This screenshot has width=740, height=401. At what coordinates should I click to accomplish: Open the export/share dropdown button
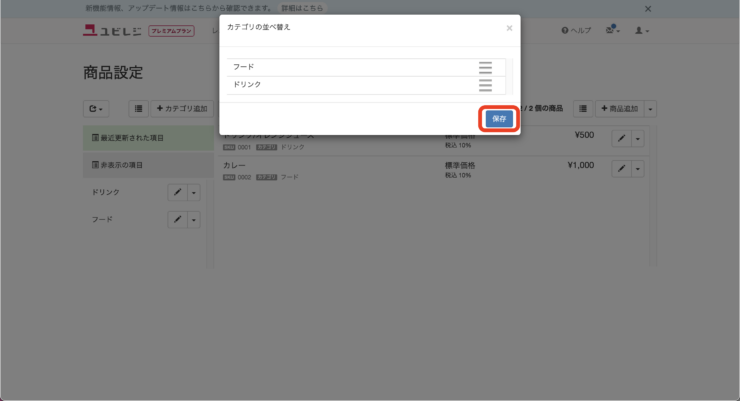[x=96, y=109]
